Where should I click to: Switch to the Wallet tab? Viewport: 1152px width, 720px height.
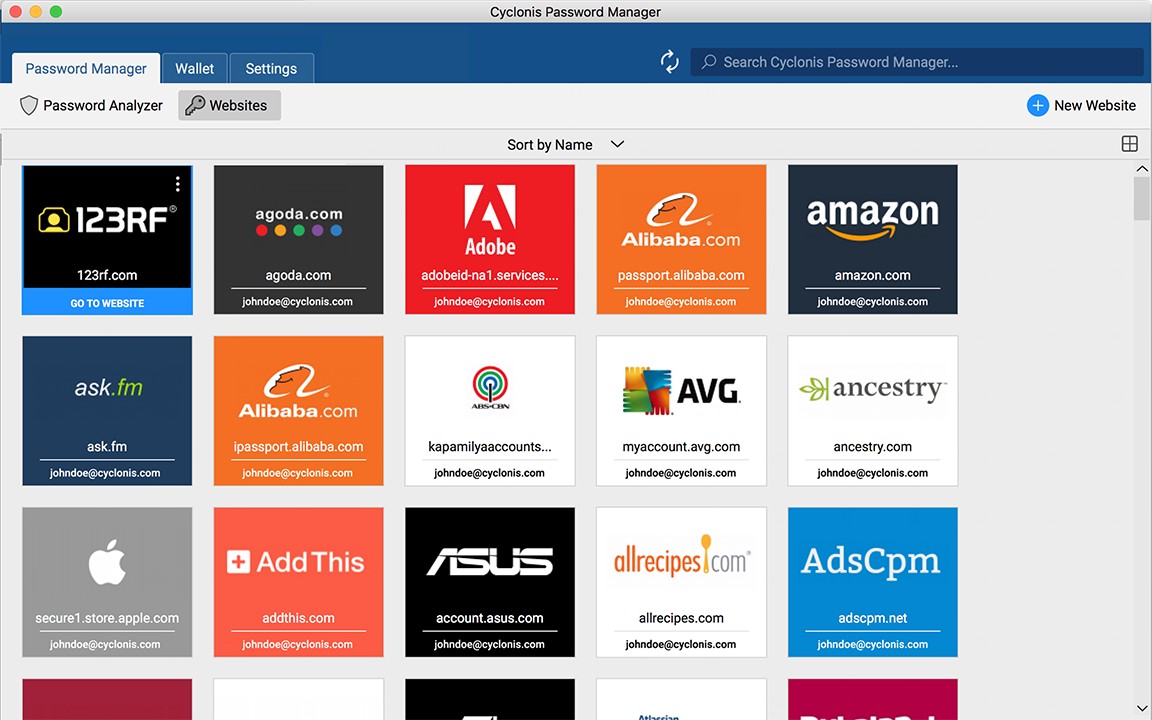(194, 69)
